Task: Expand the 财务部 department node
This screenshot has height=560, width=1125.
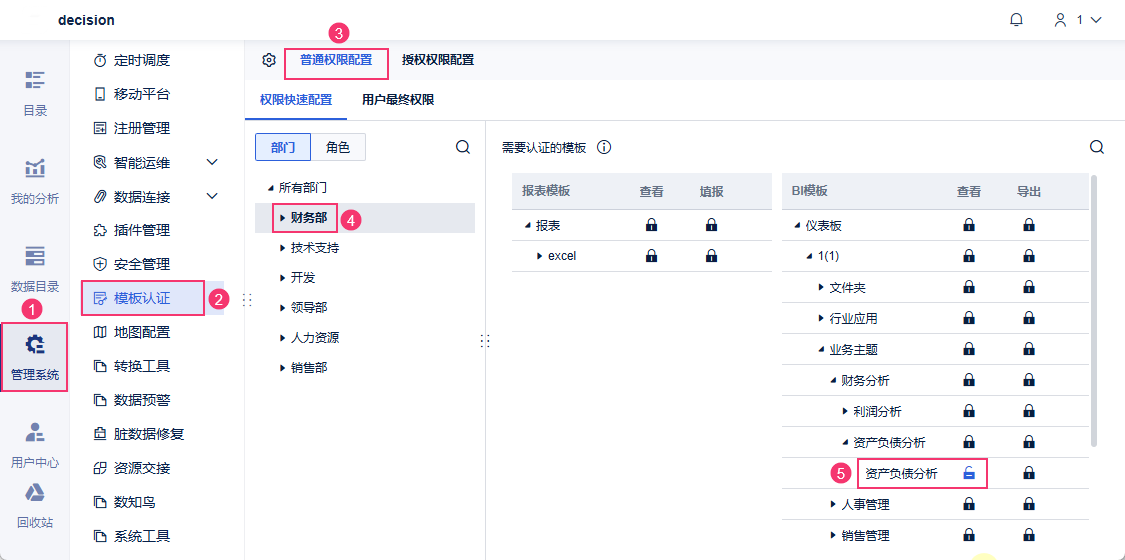Action: [283, 218]
